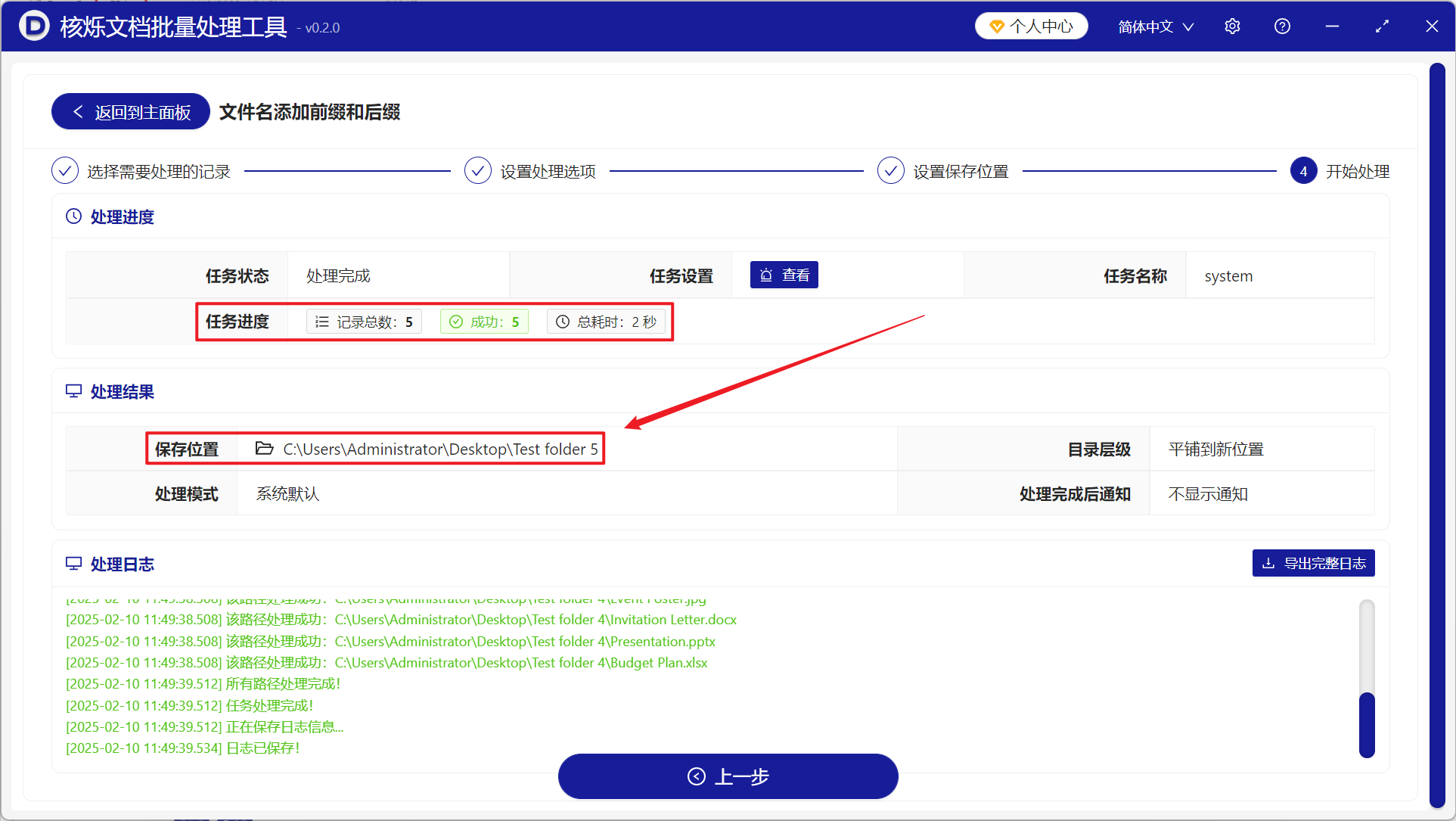
Task: Select step label 选择需要处理的记录
Action: [x=159, y=172]
